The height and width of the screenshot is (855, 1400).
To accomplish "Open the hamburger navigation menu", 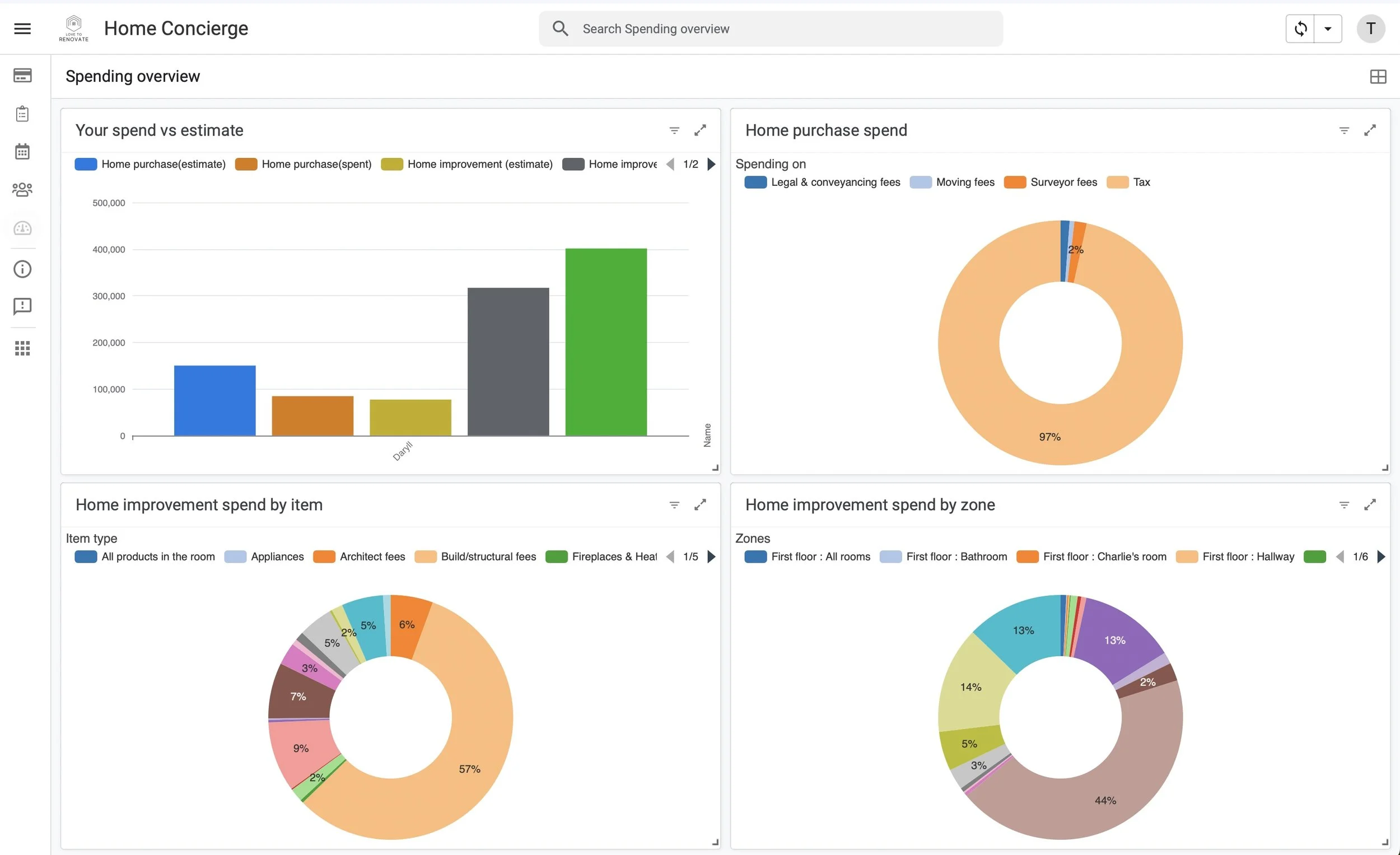I will 22,29.
